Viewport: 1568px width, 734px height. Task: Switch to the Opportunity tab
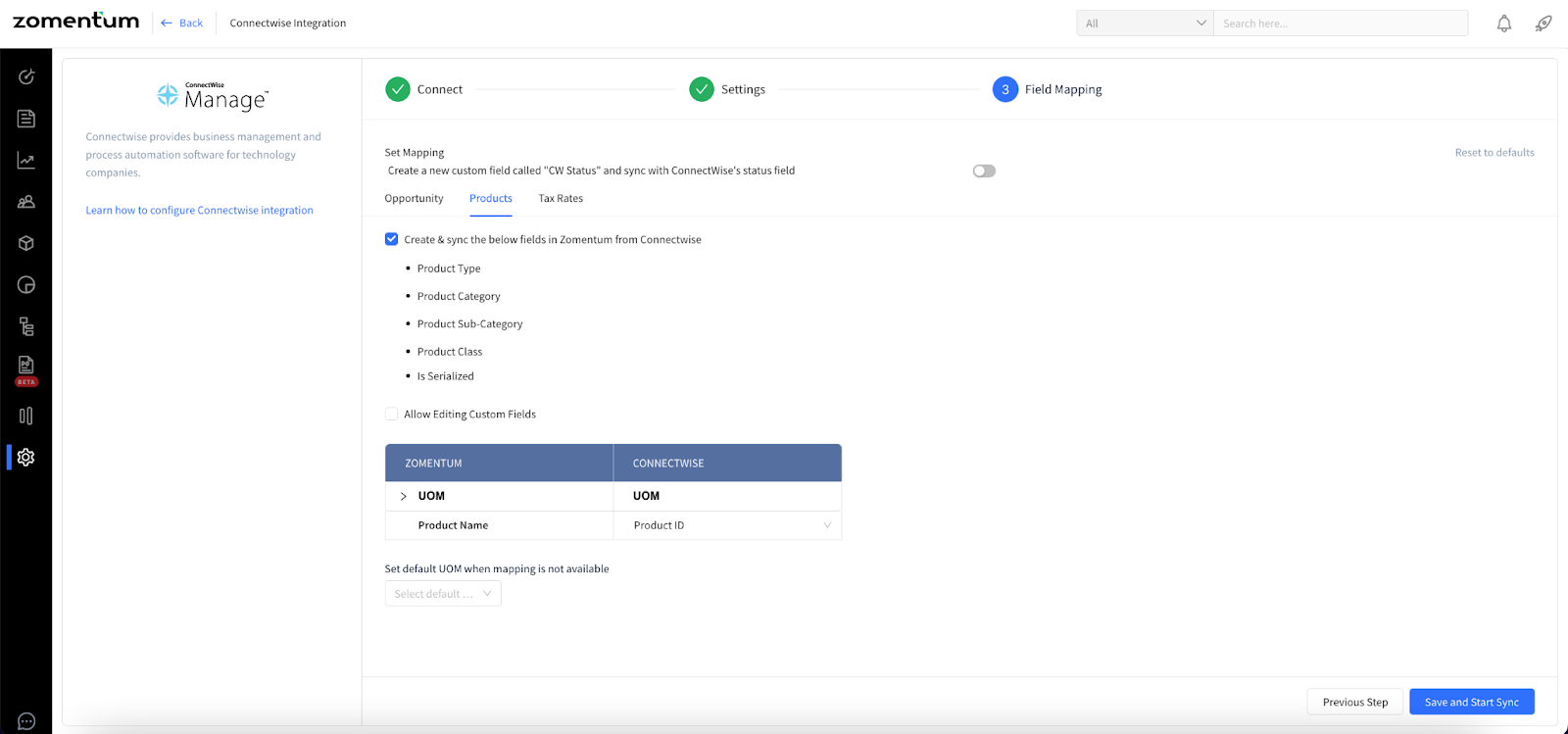click(414, 198)
